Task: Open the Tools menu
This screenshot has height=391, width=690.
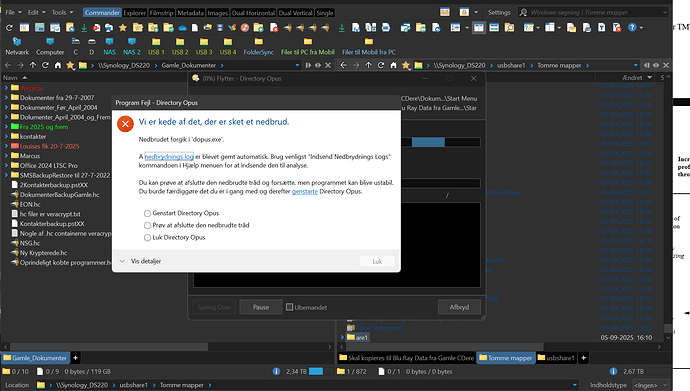Action: [x=62, y=12]
